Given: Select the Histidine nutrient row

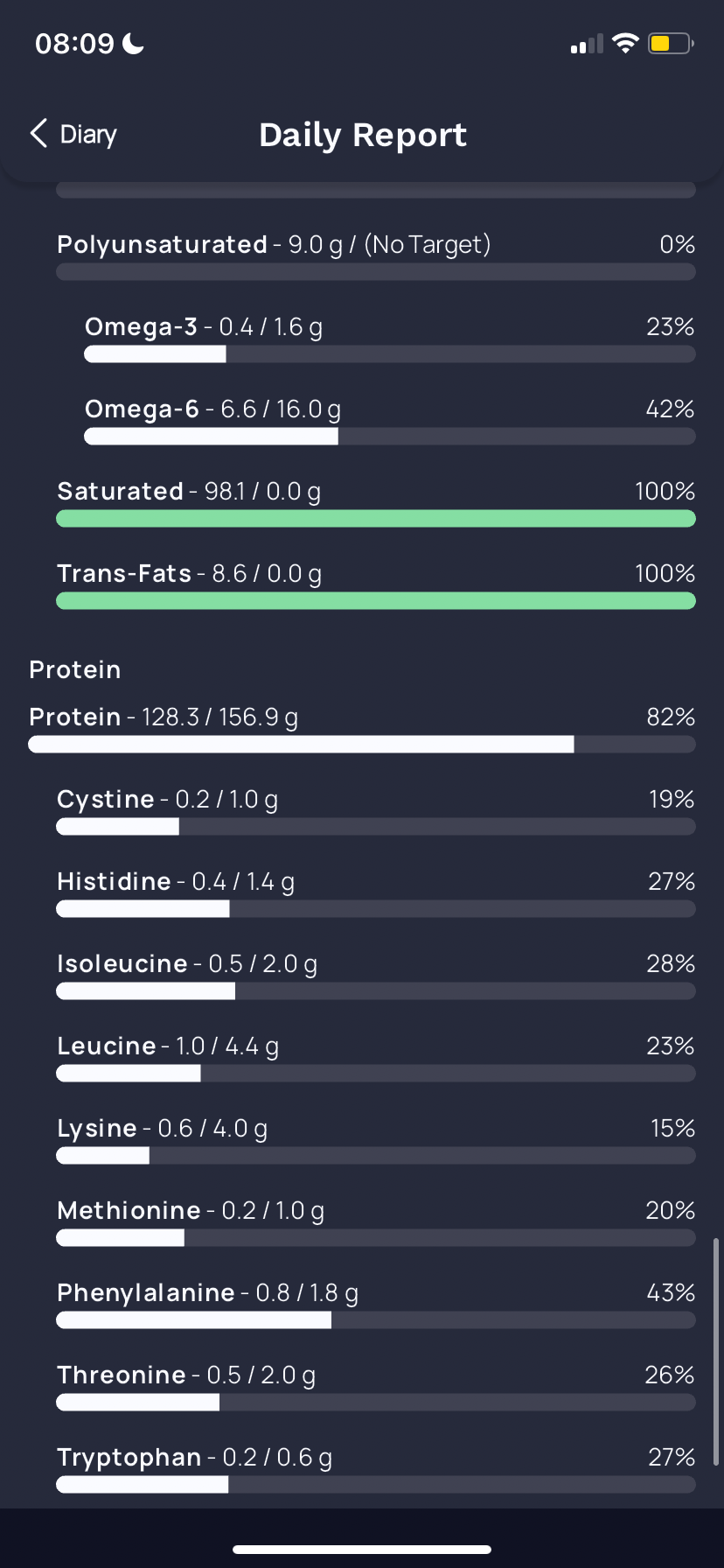Looking at the screenshot, I should click(376, 894).
